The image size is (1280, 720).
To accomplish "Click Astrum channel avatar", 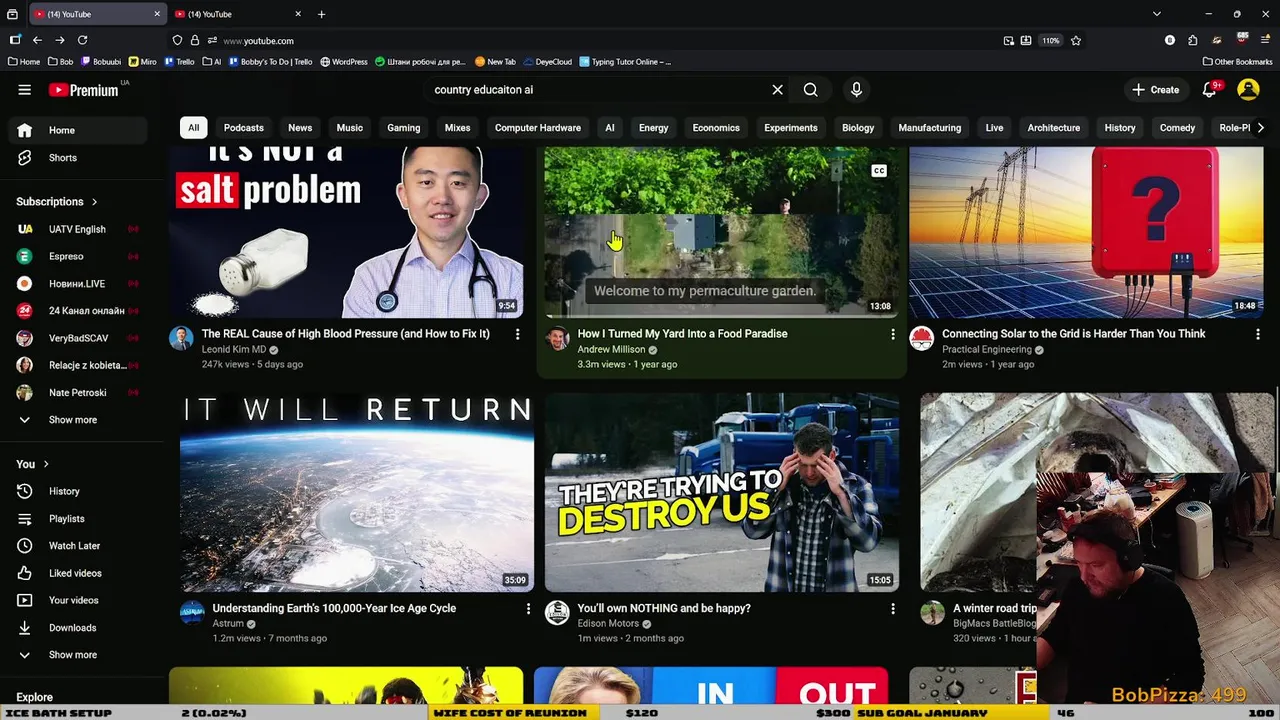I will click(192, 613).
